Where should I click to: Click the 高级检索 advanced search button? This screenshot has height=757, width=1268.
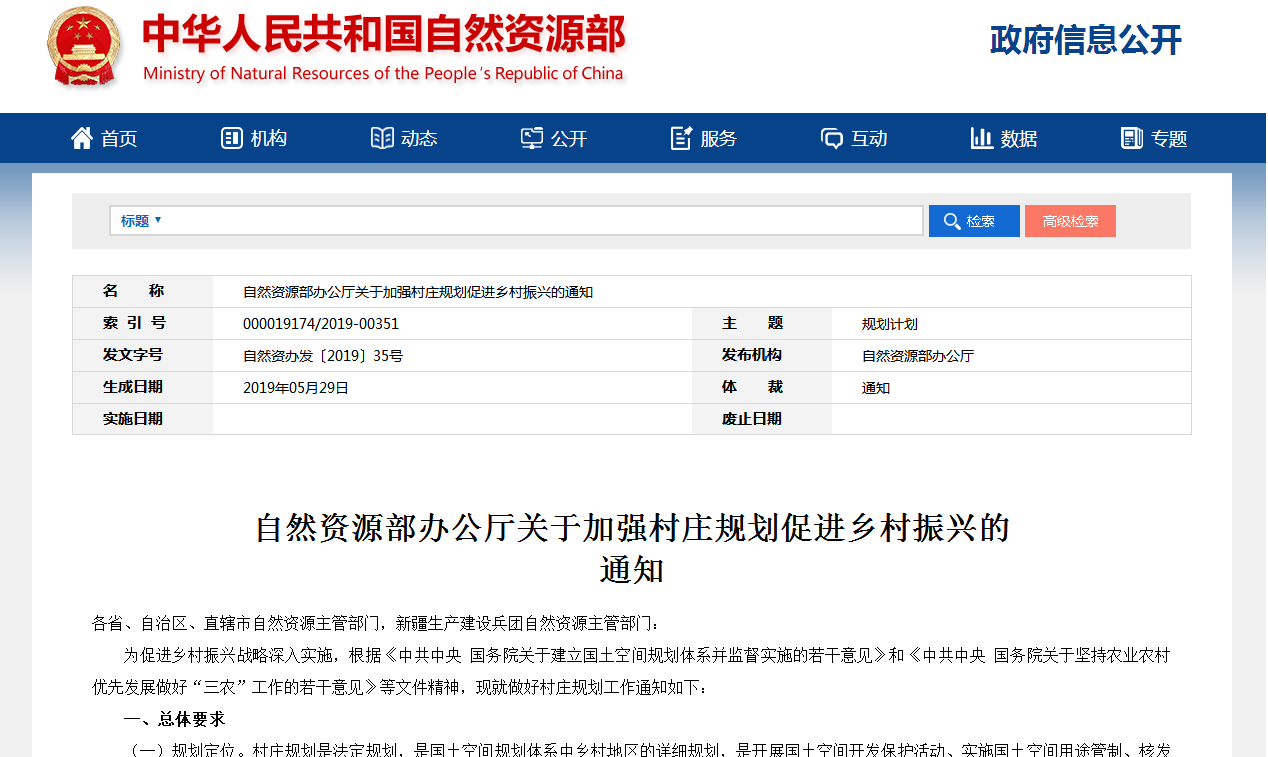1070,221
